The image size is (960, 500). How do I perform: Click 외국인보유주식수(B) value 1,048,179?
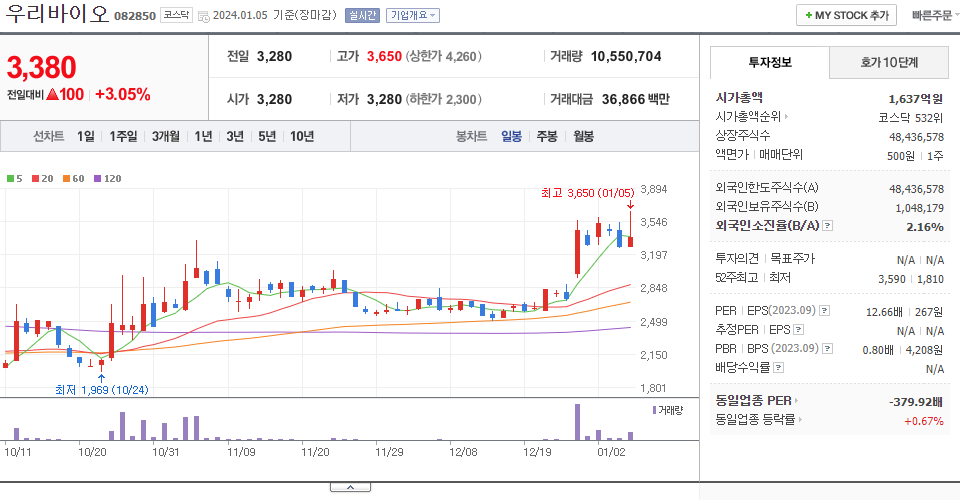click(919, 208)
